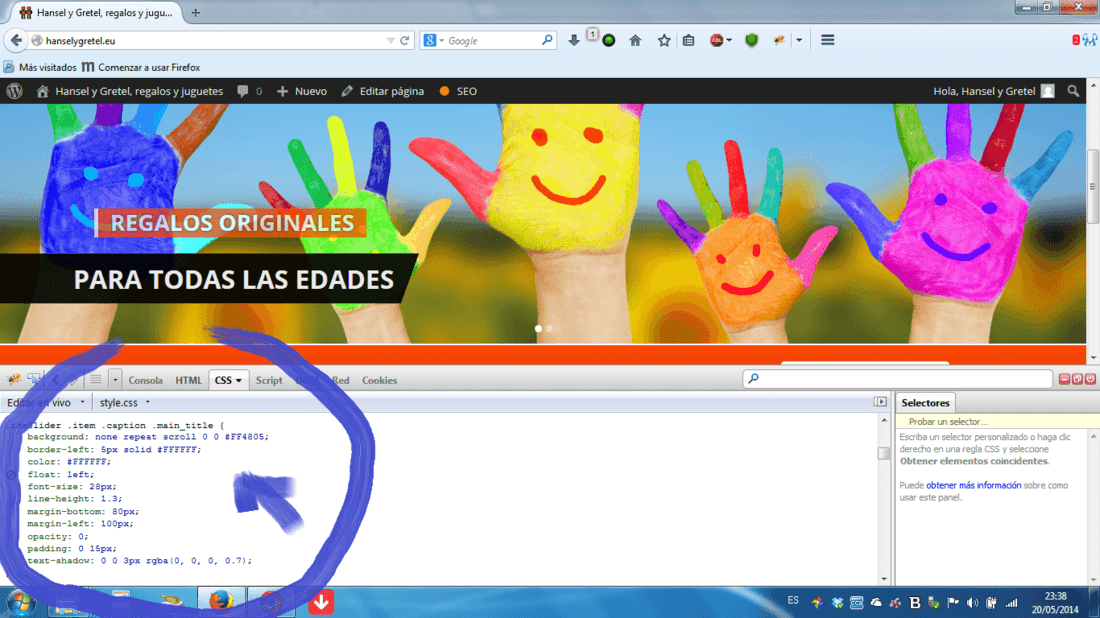Select the first slider pagination dot
1100x618 pixels.
click(x=538, y=328)
